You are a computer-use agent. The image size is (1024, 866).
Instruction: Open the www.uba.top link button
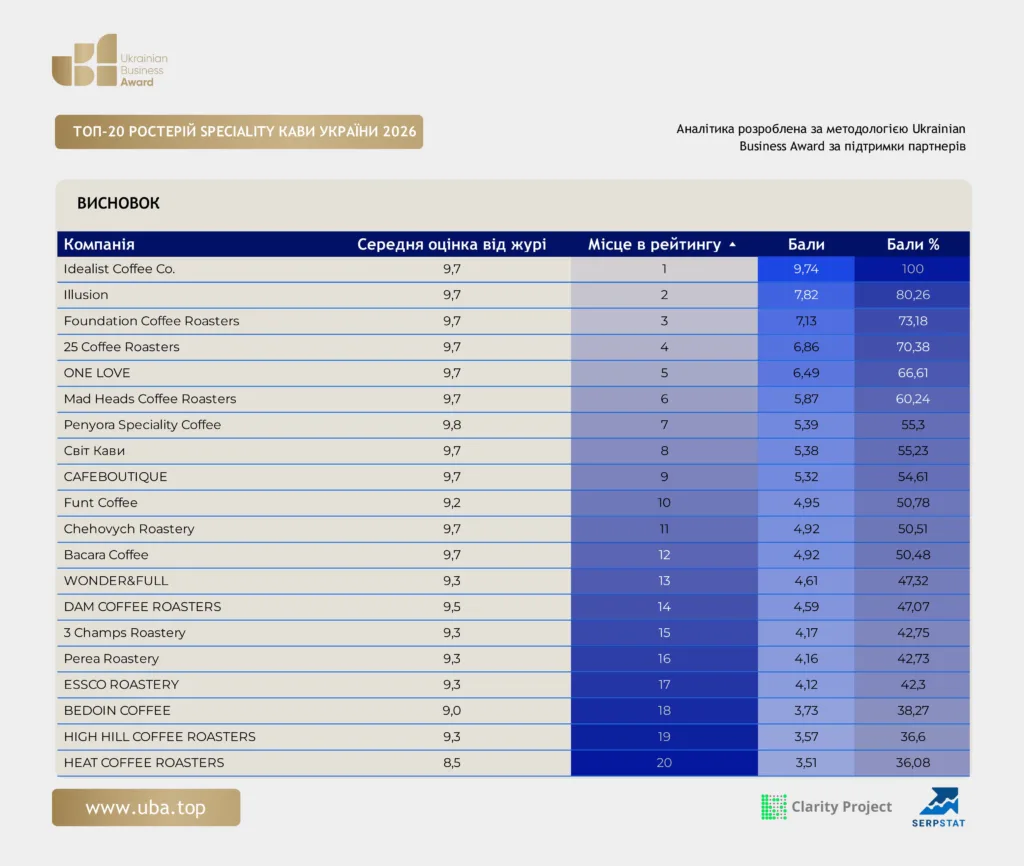coord(146,807)
